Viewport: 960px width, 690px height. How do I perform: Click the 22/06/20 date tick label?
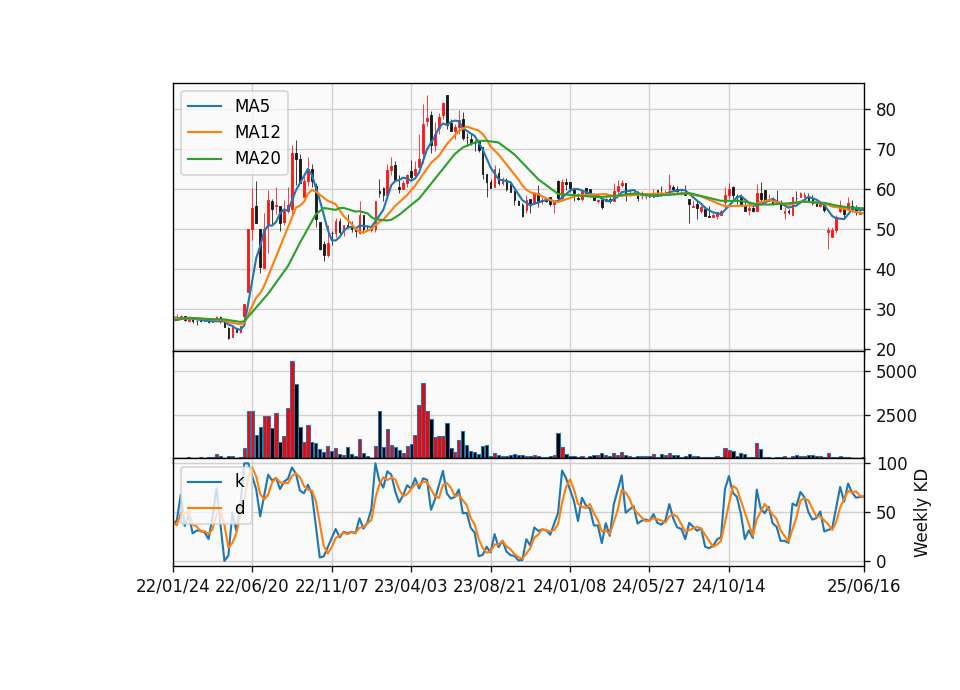pos(252,586)
